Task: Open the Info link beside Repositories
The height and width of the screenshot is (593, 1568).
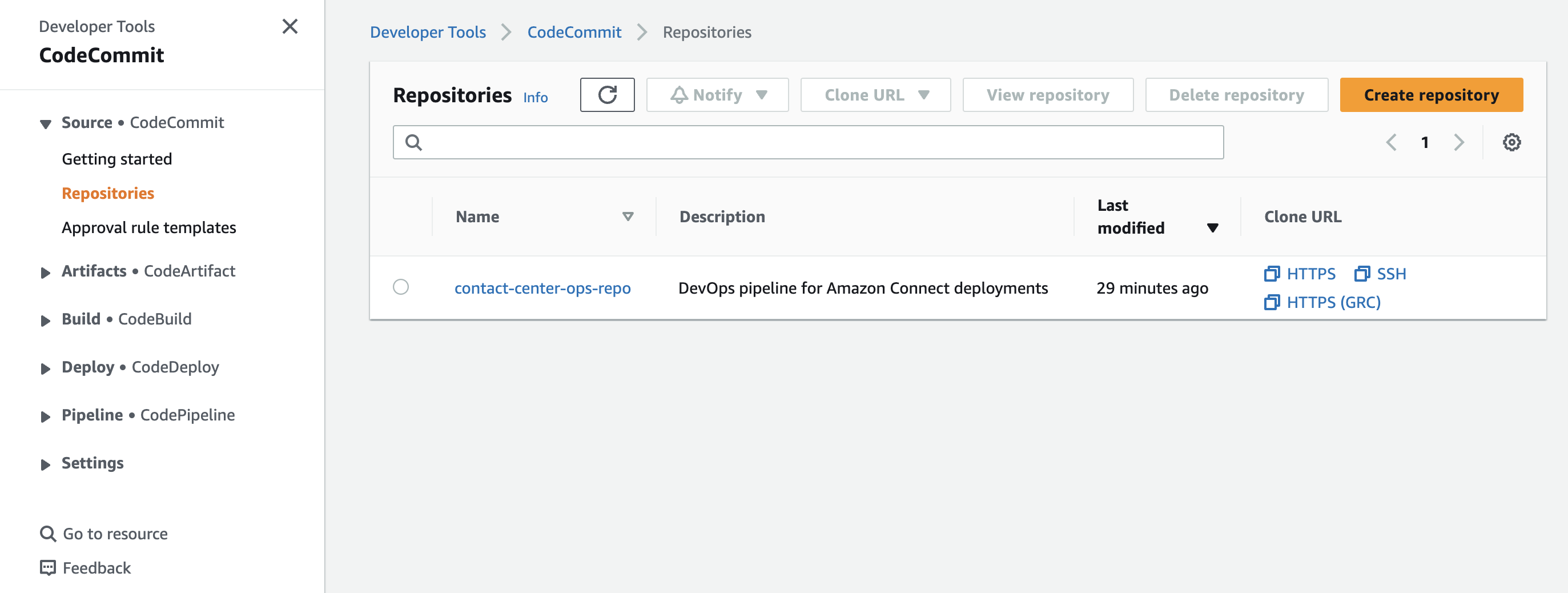Action: click(x=535, y=98)
